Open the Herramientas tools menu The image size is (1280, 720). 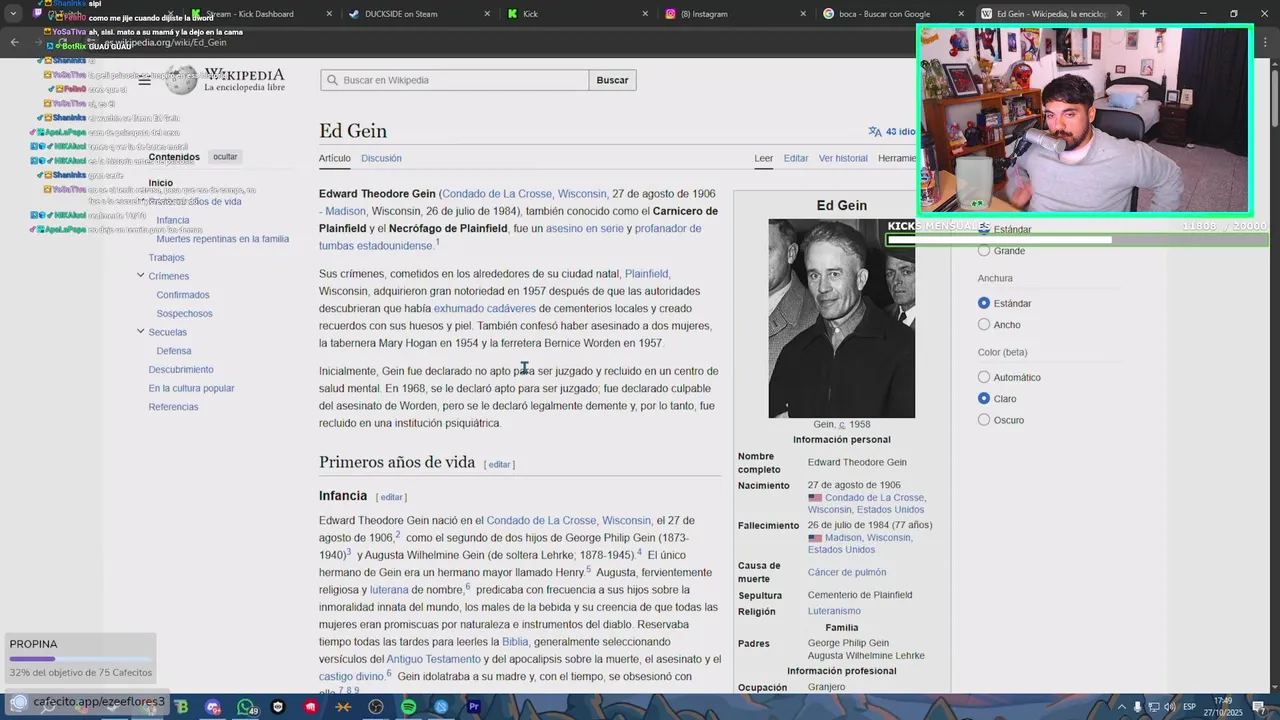coord(897,158)
